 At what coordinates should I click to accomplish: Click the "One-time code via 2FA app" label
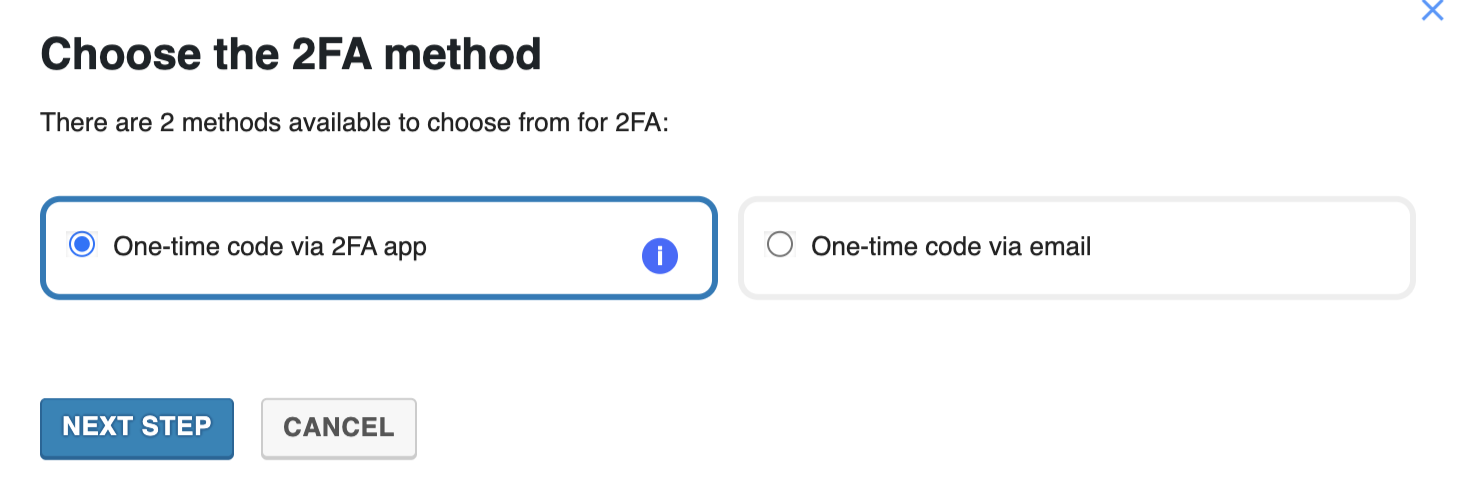click(x=270, y=246)
